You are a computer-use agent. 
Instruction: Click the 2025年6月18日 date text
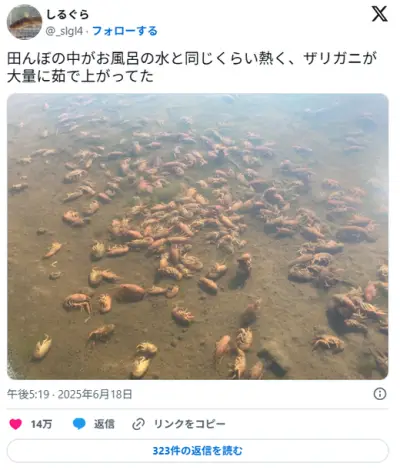[95, 394]
